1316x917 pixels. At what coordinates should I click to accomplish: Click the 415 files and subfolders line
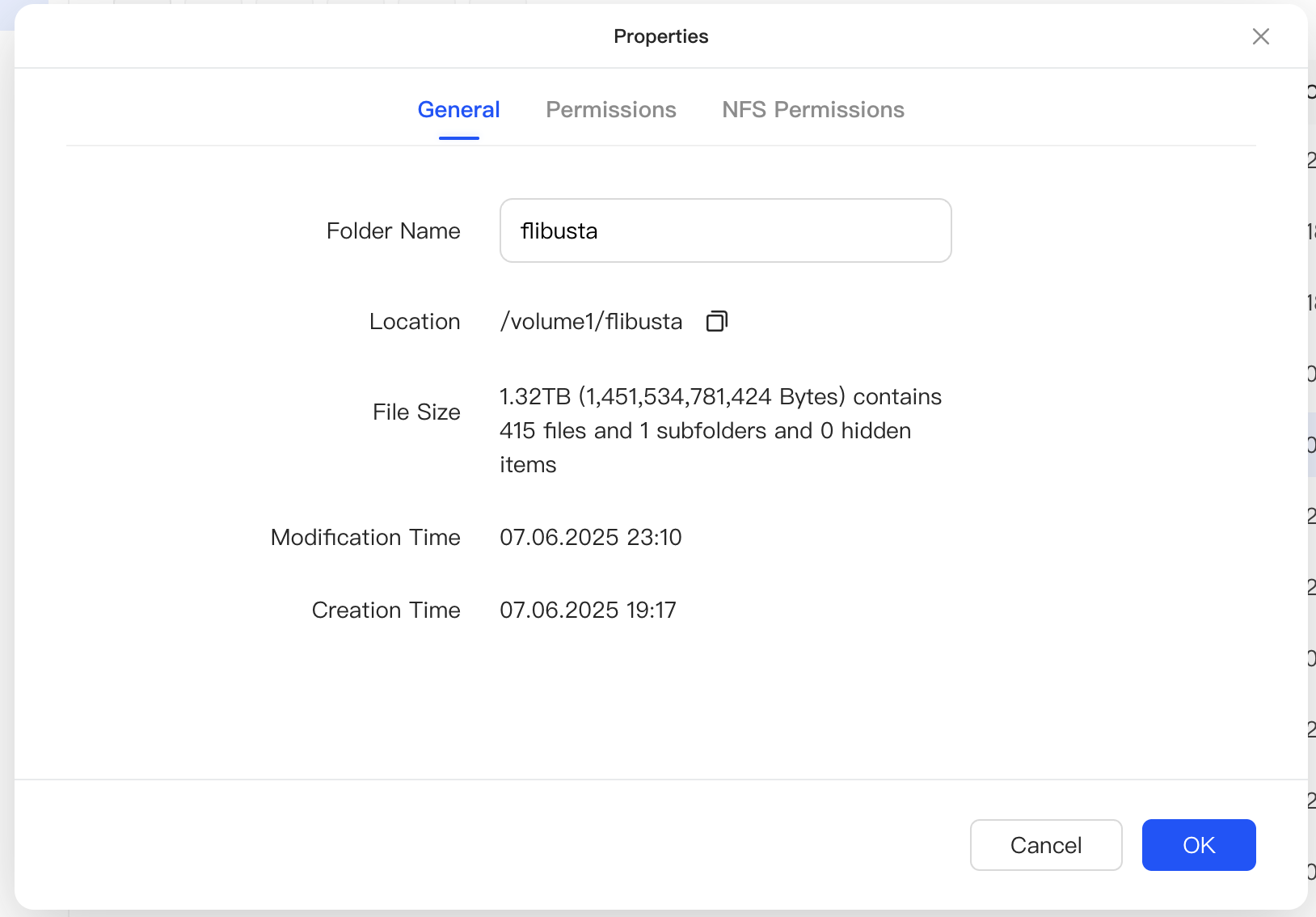(x=705, y=431)
